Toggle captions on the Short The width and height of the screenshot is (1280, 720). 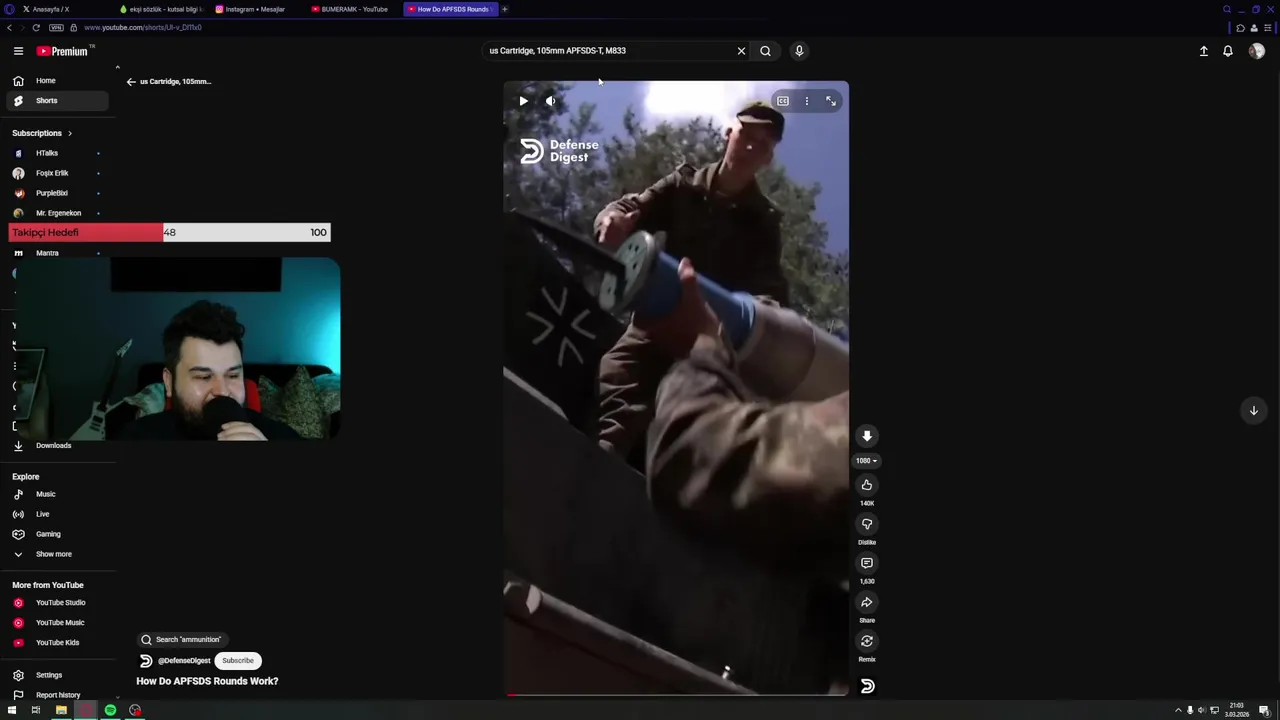(x=783, y=101)
